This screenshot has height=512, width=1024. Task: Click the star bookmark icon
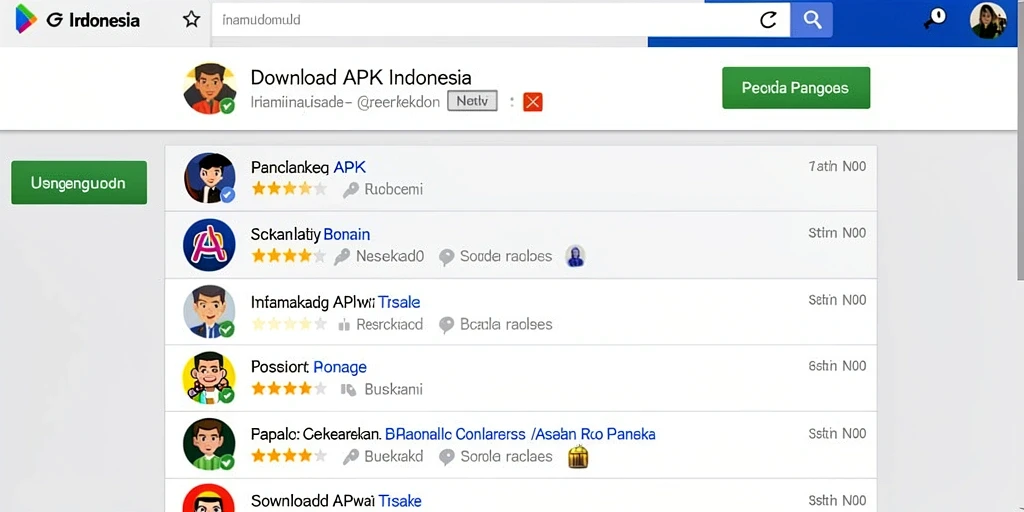tap(191, 19)
